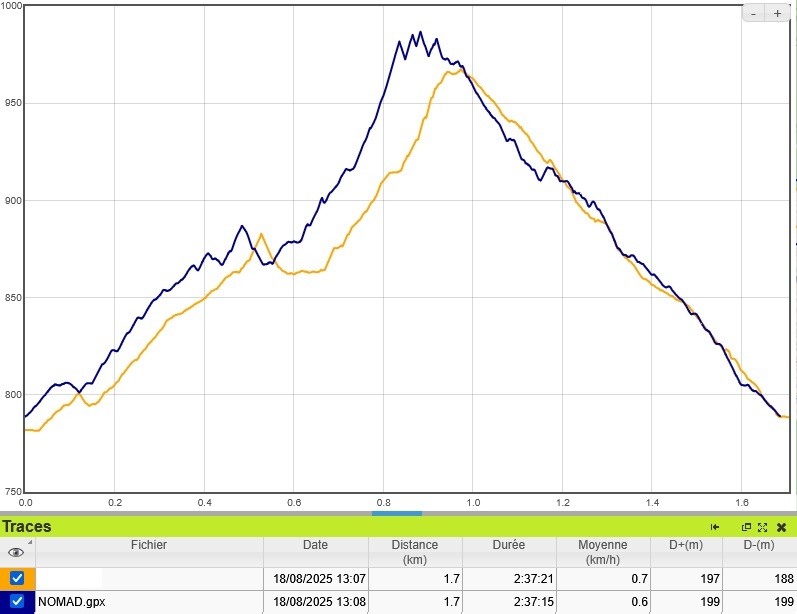Screen dimensions: 797x614
Task: Sort traces by the Durée column header
Action: 510,545
